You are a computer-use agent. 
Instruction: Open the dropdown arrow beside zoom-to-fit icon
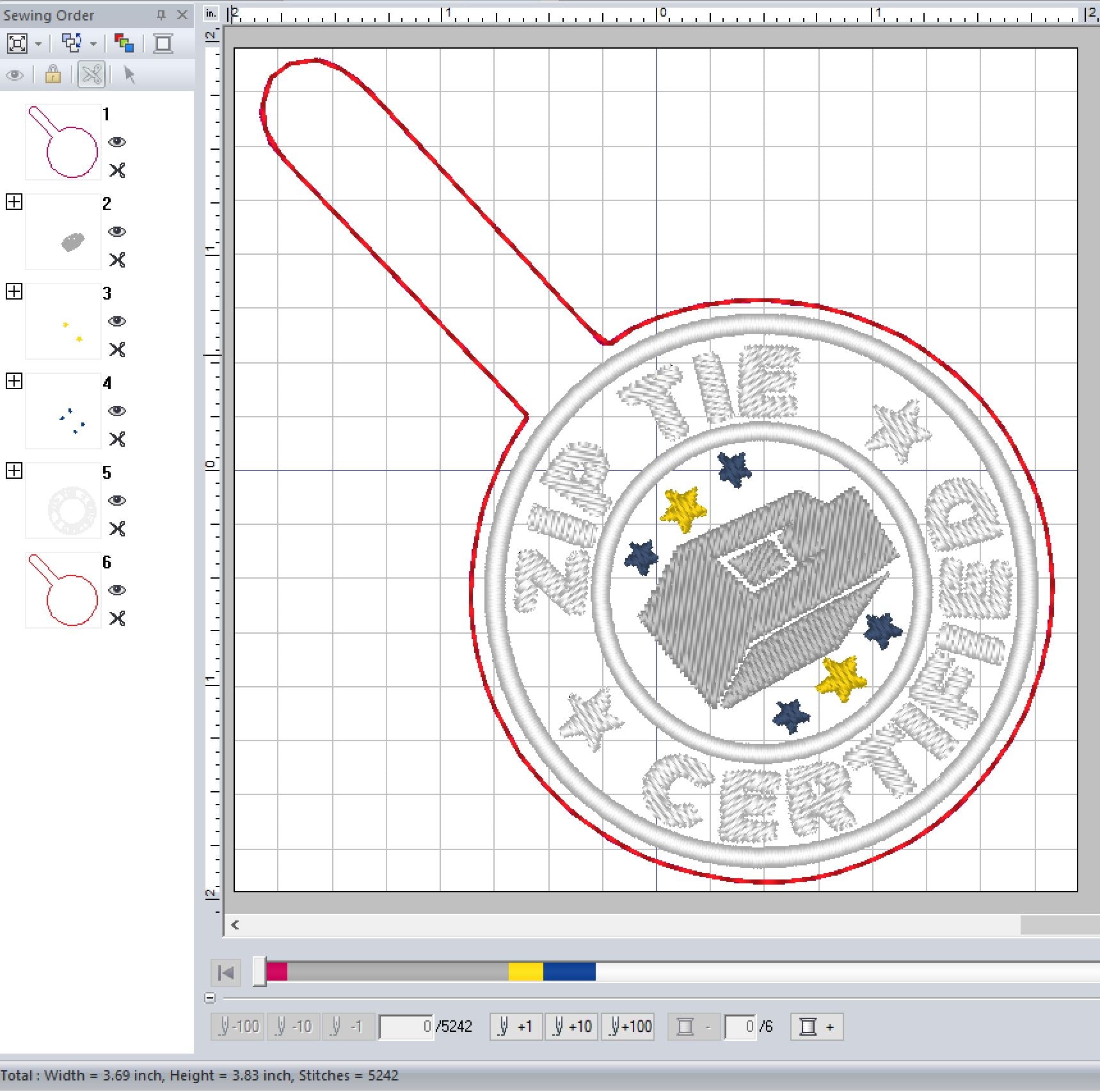(x=38, y=44)
